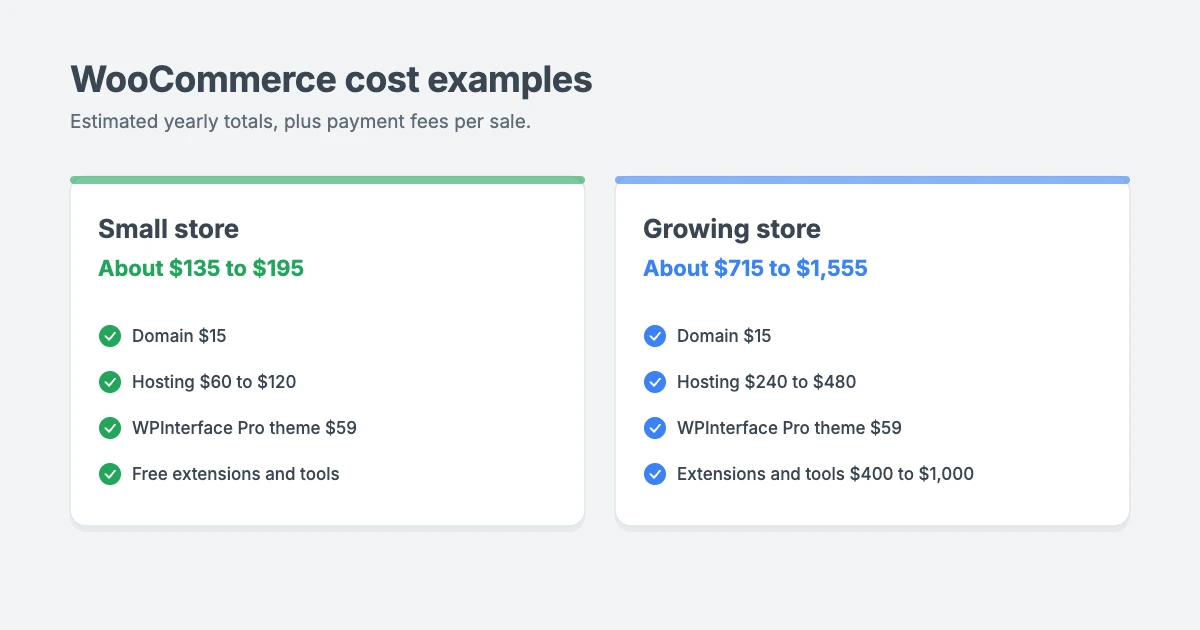Select the price 'About $135 to $195'
The image size is (1200, 630).
201,268
